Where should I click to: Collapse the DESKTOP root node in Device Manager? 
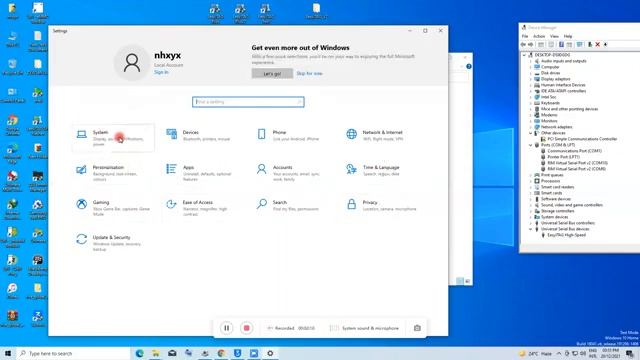(524, 55)
